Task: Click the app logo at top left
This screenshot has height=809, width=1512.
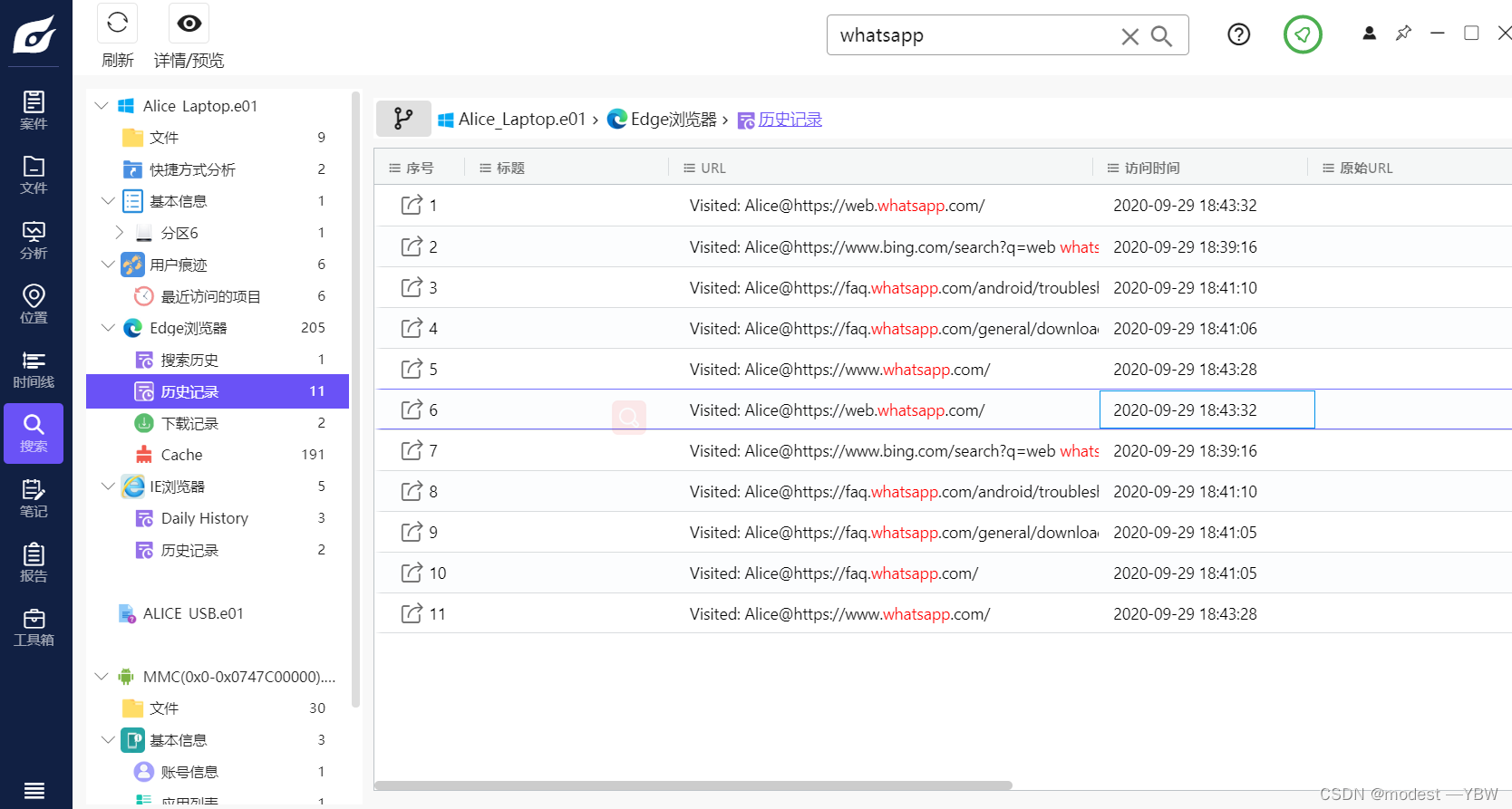Action: [34, 34]
